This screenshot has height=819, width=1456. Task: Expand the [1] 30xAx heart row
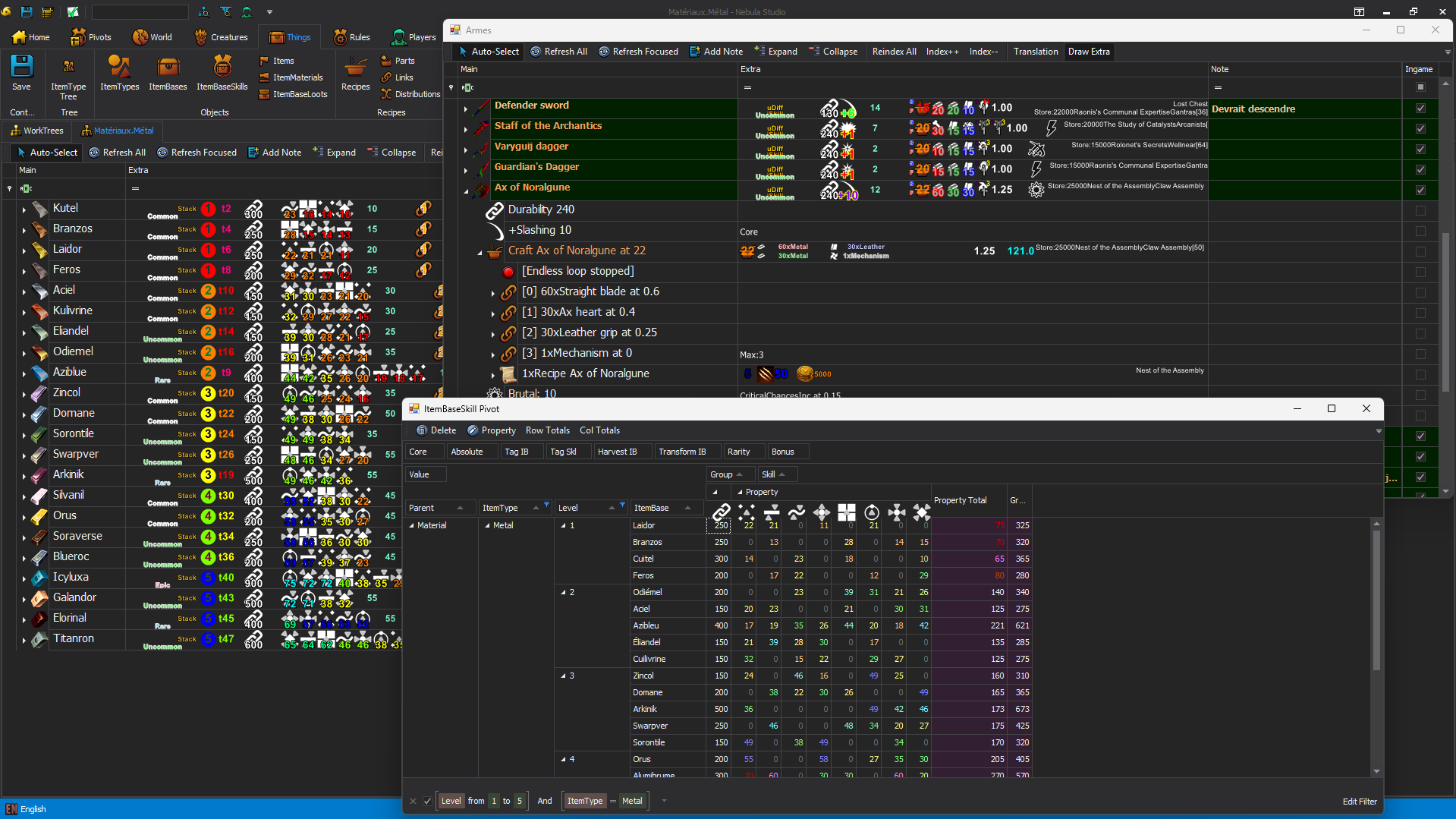[492, 313]
